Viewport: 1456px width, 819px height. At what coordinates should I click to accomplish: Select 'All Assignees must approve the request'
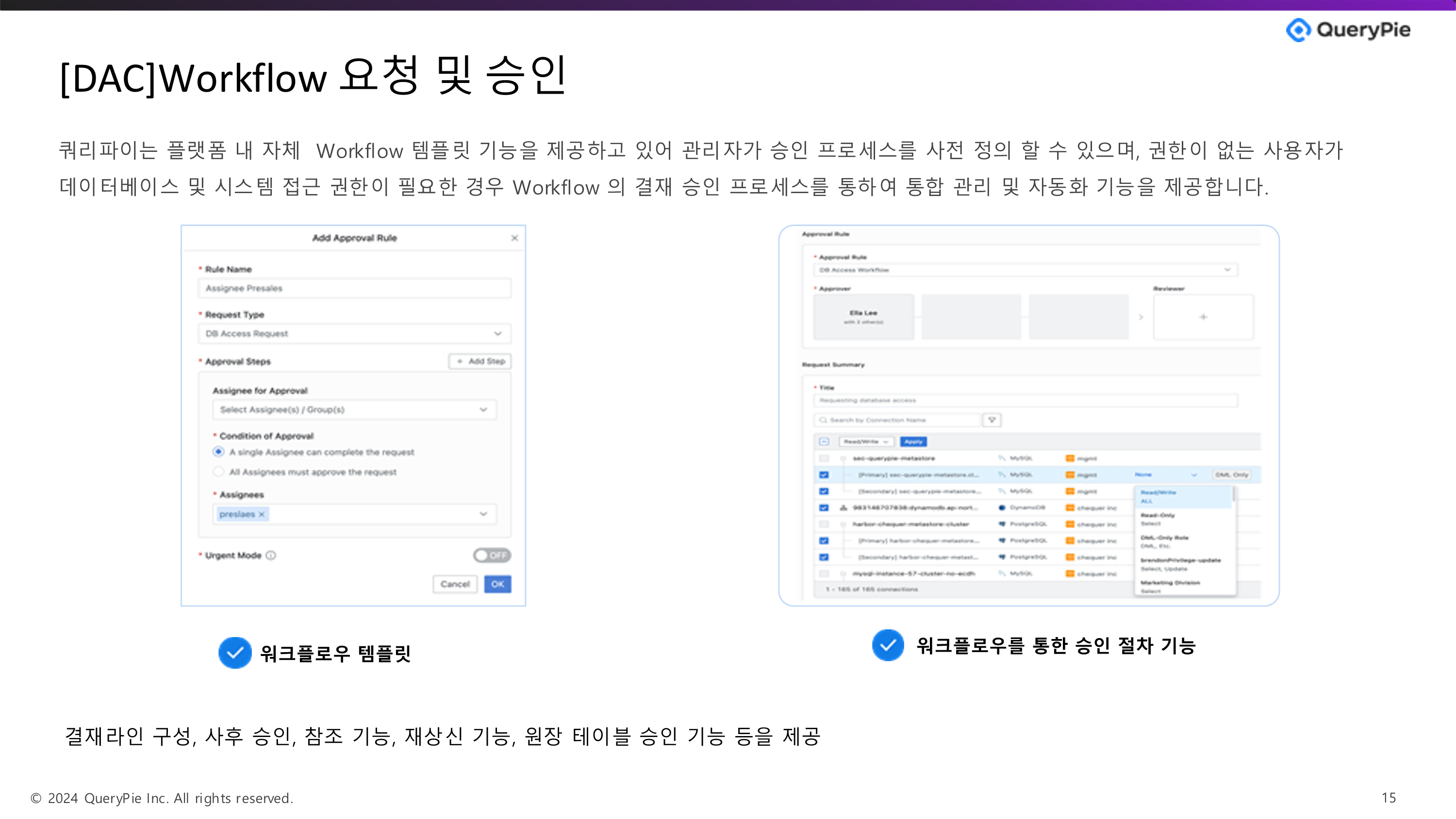(218, 472)
